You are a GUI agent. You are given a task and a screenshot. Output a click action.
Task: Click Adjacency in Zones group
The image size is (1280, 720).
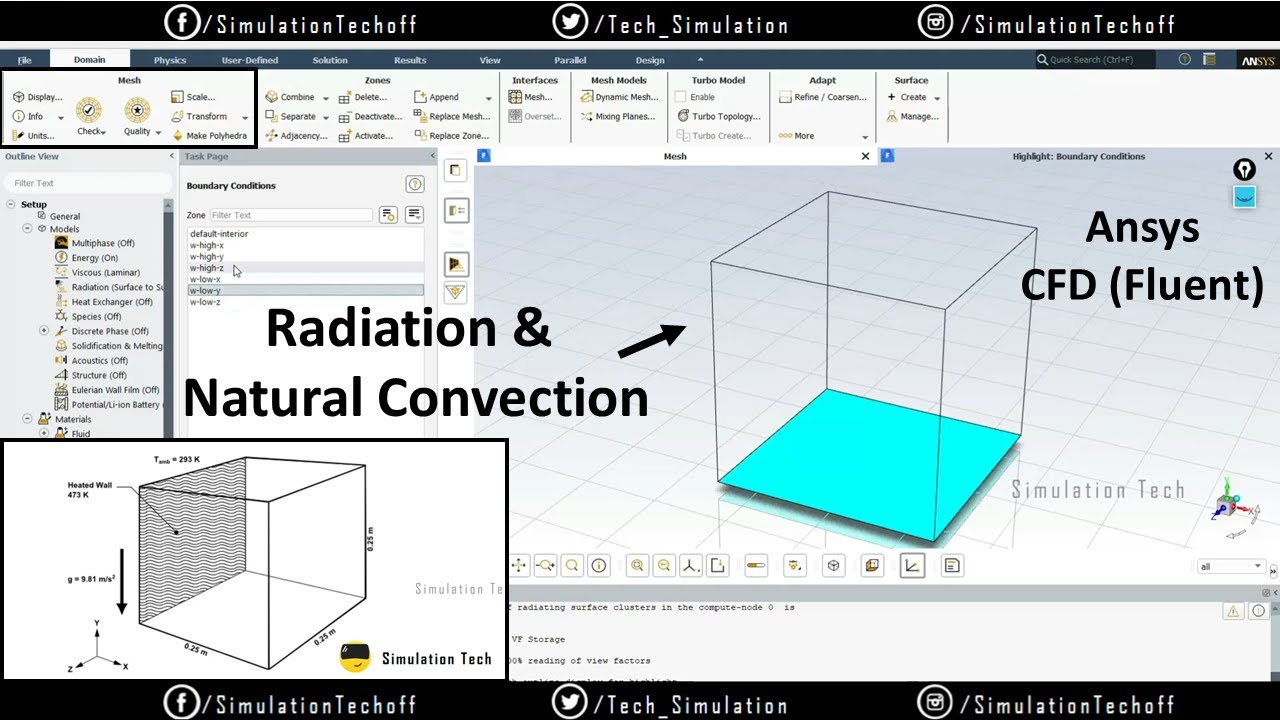click(296, 135)
